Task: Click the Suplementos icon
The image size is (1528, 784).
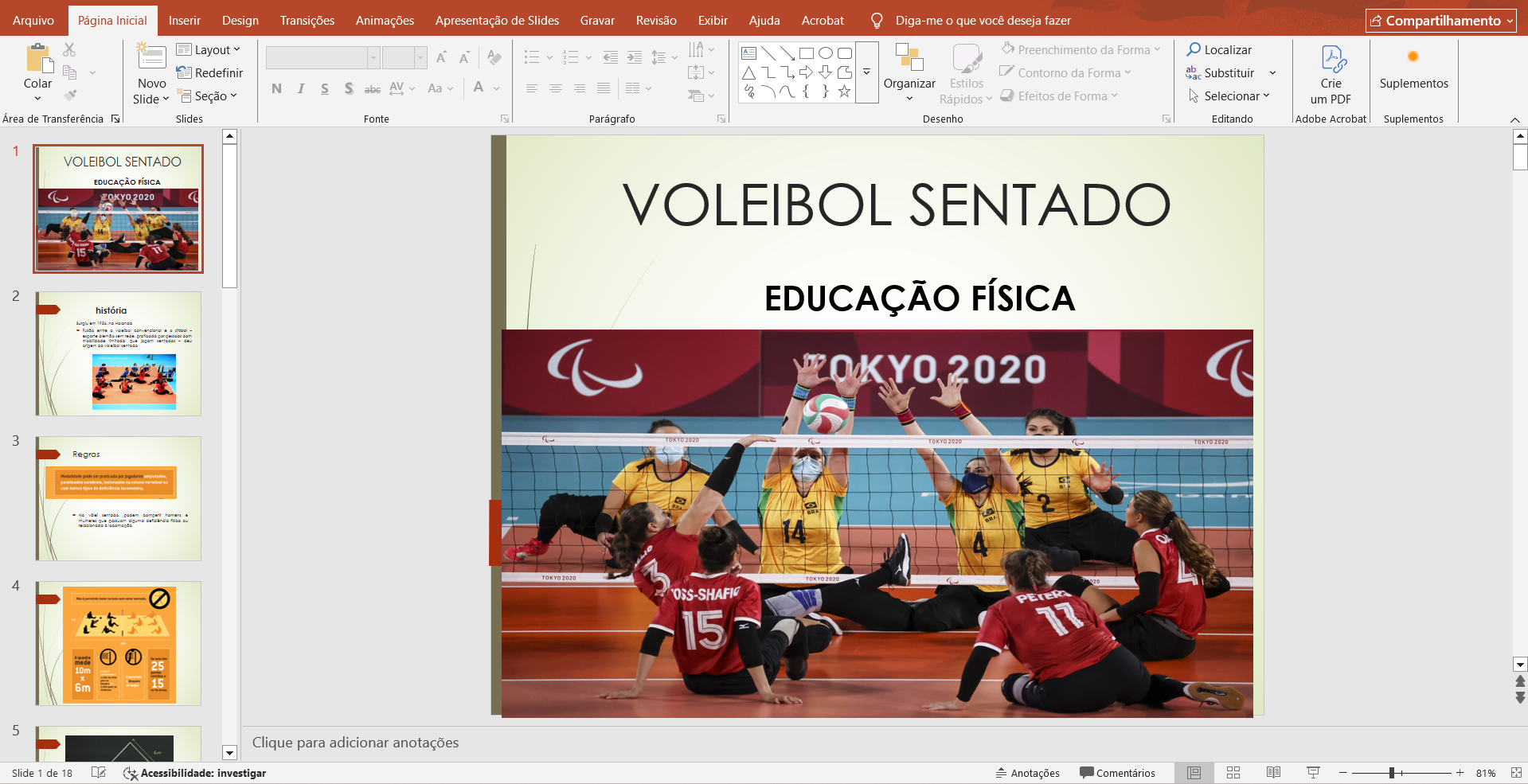Action: point(1413,57)
